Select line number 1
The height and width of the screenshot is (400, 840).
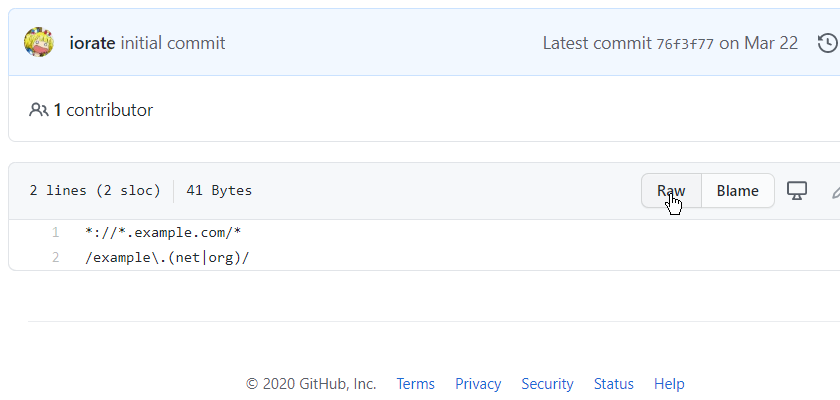[x=56, y=233]
